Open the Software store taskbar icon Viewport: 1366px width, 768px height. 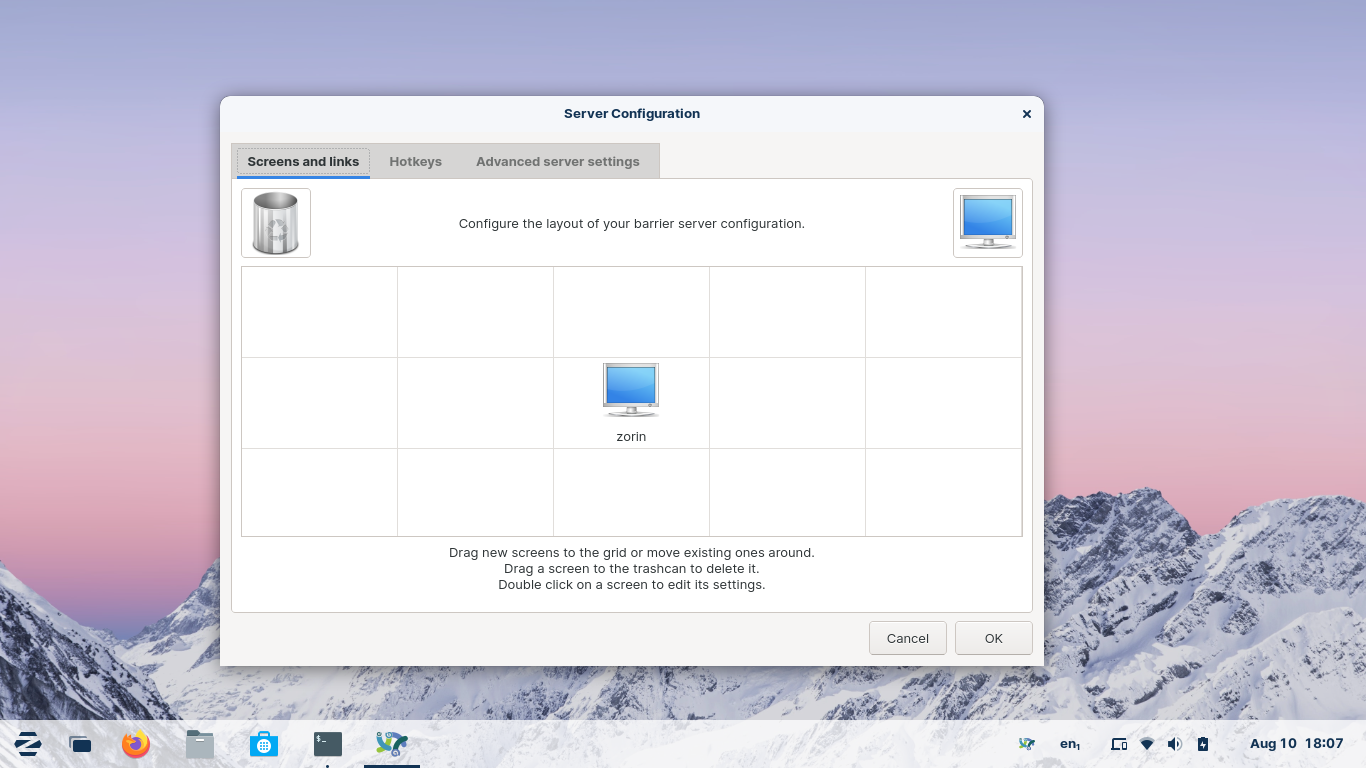point(264,744)
